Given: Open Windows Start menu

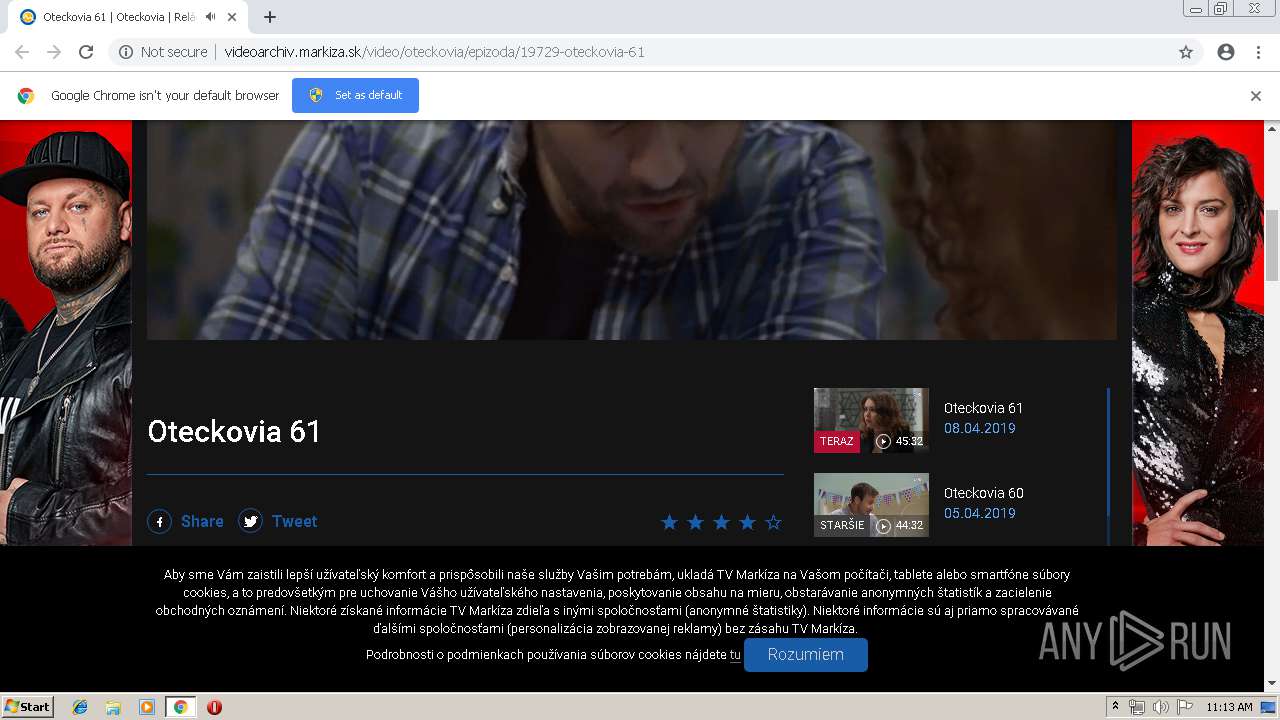Looking at the screenshot, I should pyautogui.click(x=27, y=706).
